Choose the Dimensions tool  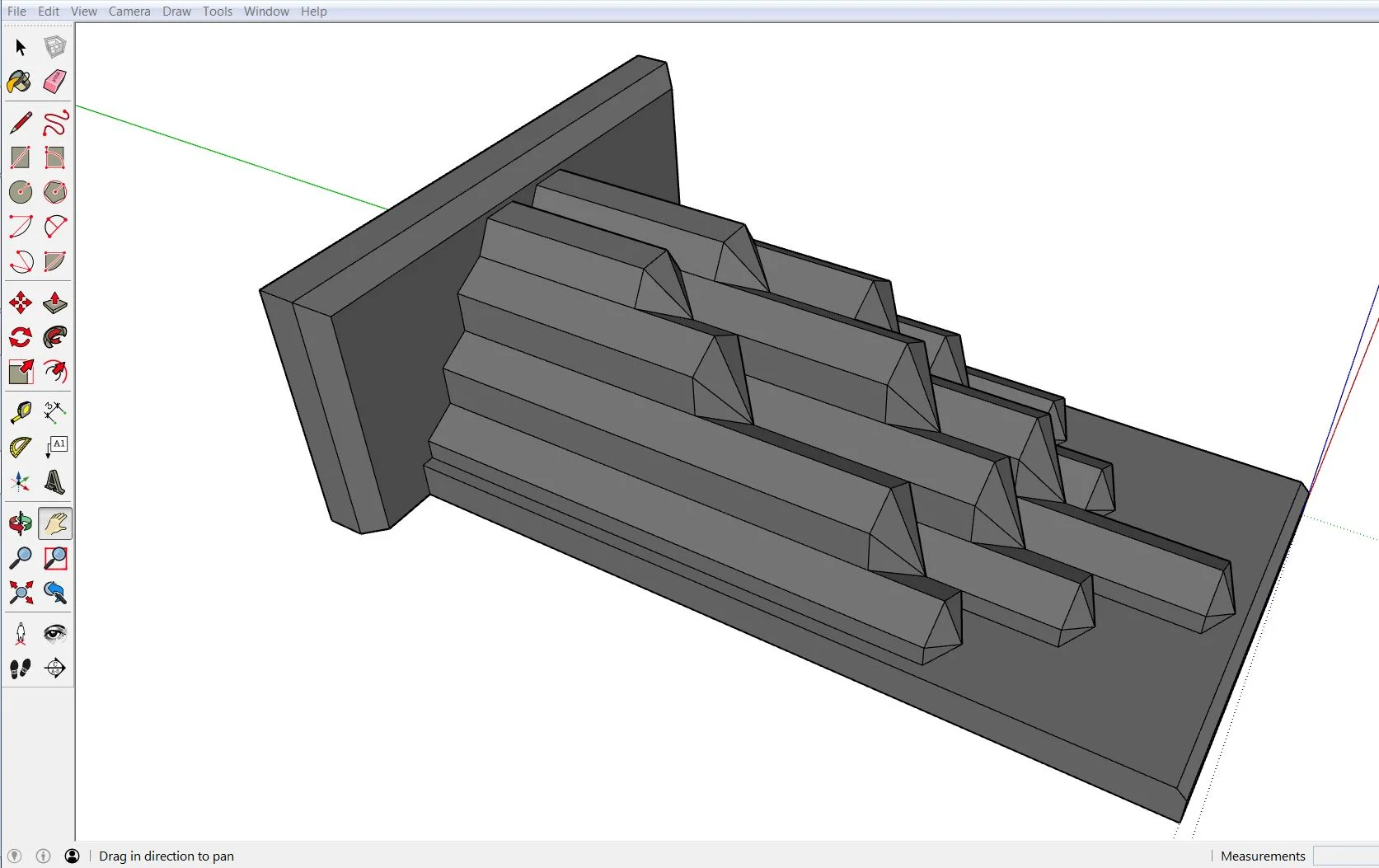(x=55, y=412)
